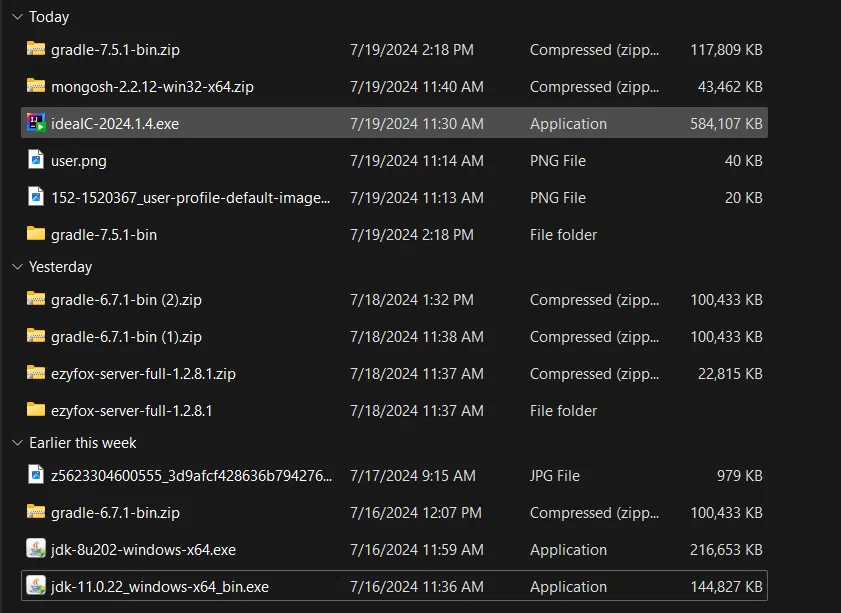
Task: Select file name gradle-6.7.1-bin.zip
Action: [115, 513]
